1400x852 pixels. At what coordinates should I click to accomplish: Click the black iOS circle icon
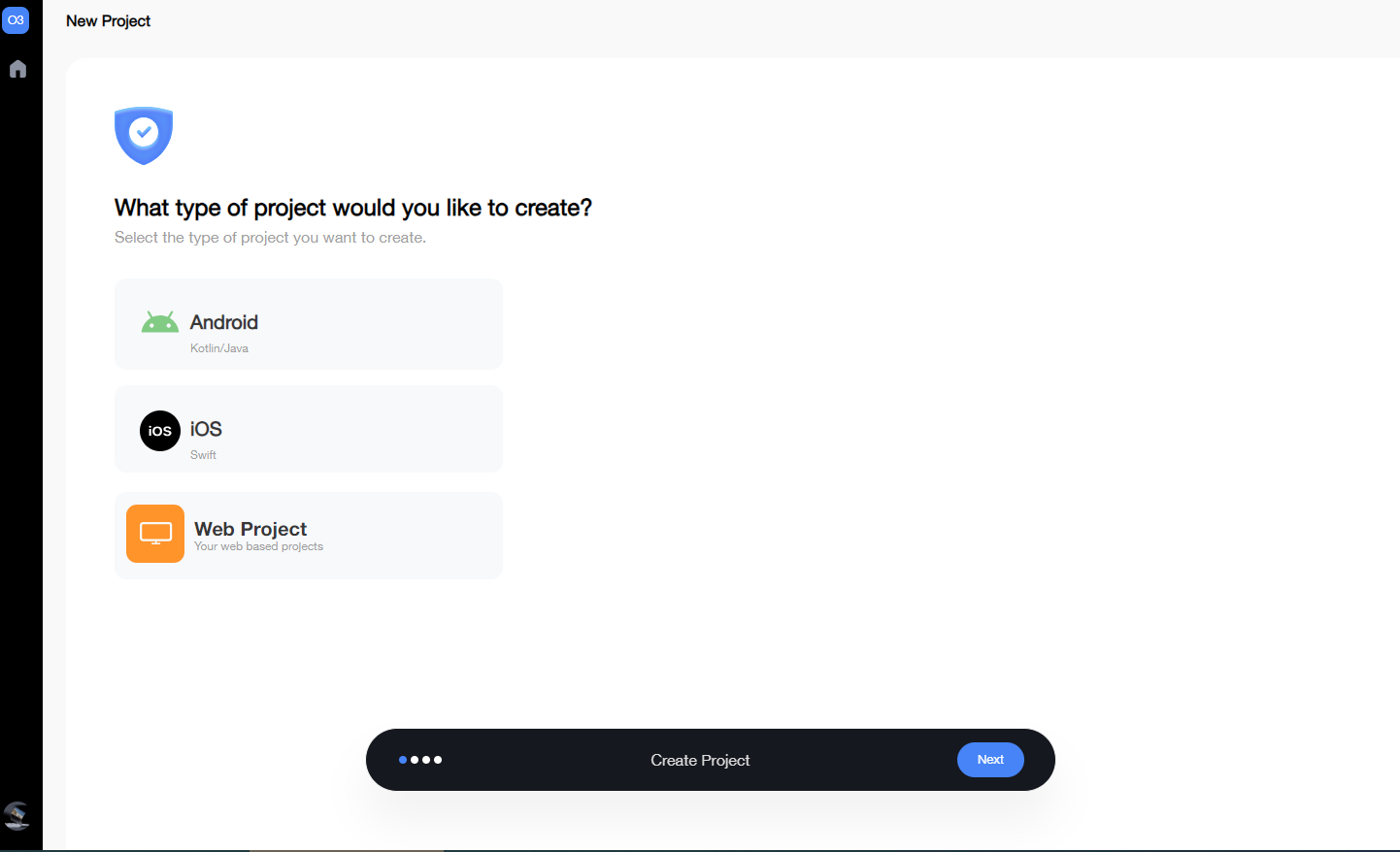(160, 431)
